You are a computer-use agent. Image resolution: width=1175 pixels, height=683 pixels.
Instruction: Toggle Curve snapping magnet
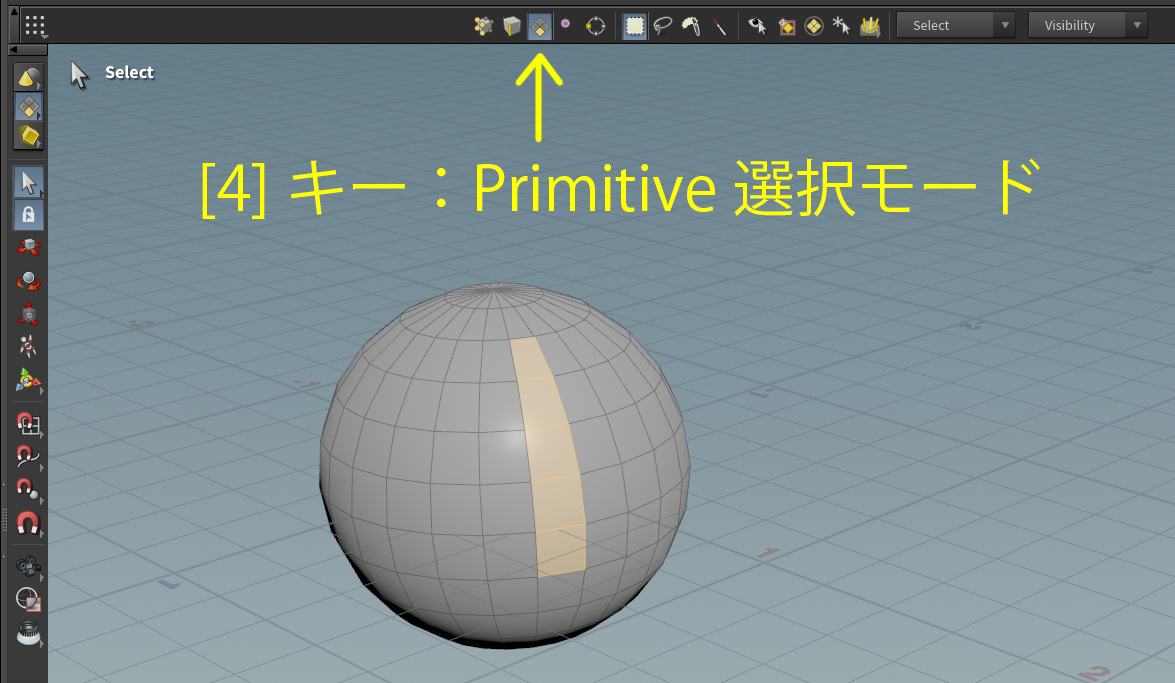pos(28,457)
